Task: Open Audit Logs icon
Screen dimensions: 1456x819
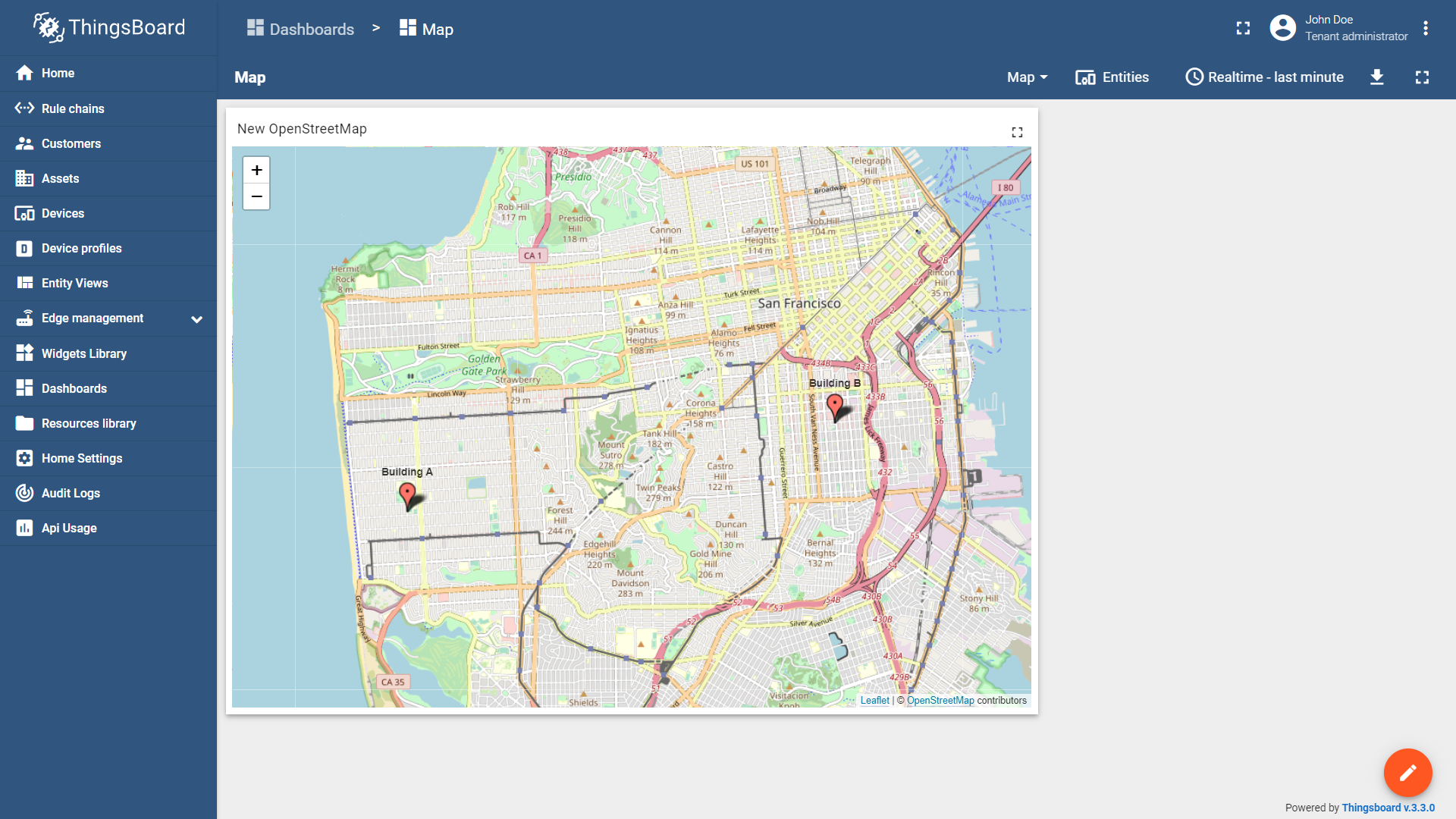Action: (x=24, y=493)
